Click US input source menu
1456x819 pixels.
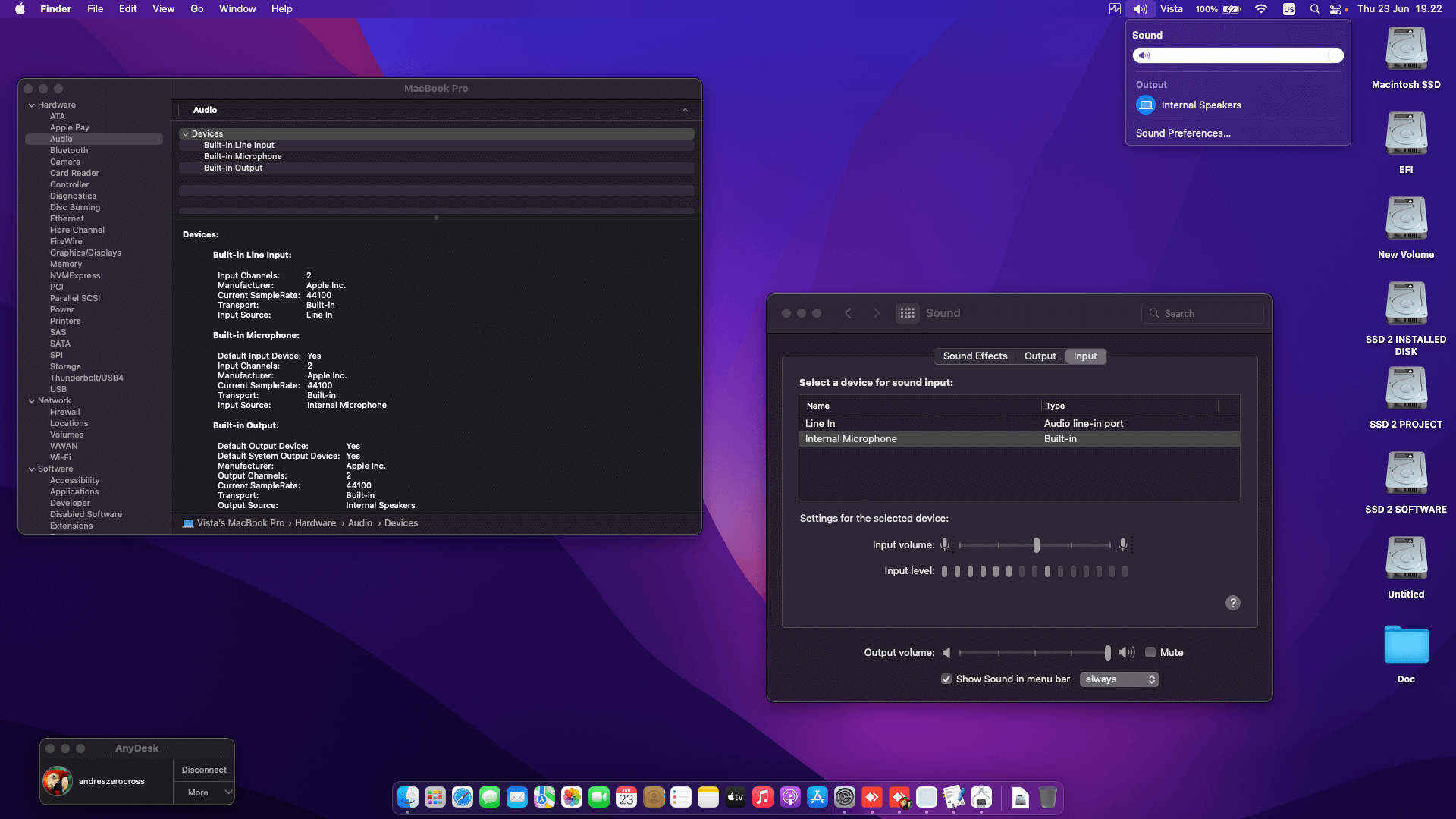coord(1289,9)
